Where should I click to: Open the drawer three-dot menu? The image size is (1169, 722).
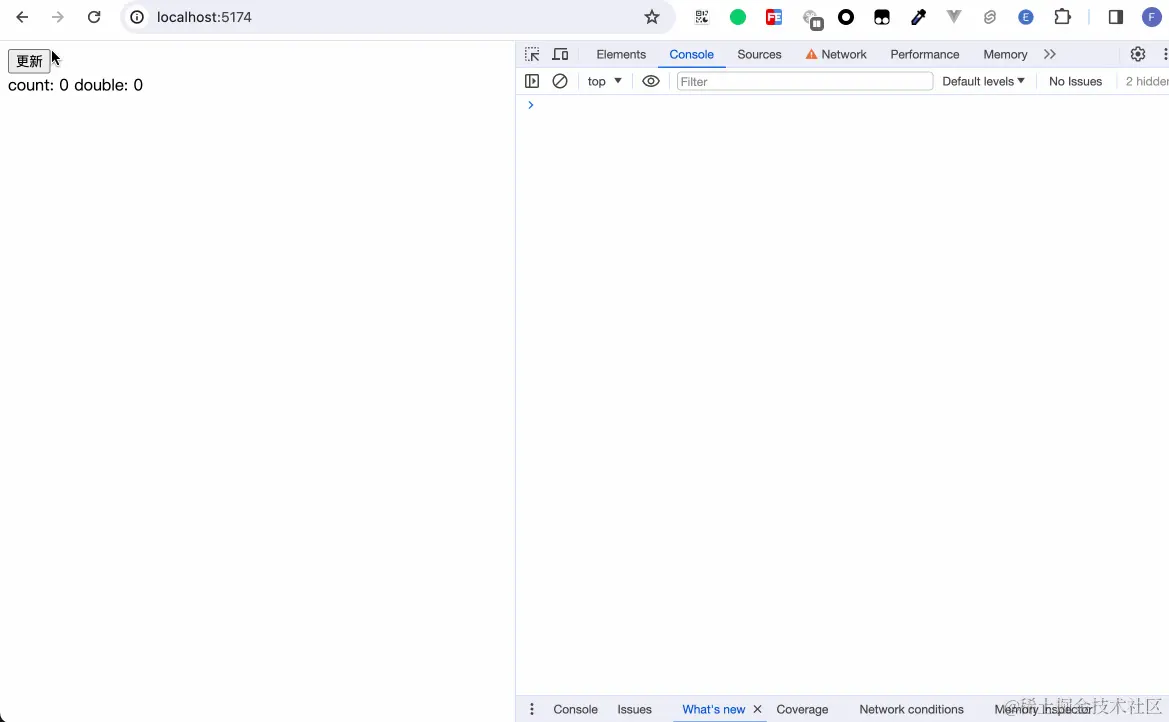click(532, 709)
